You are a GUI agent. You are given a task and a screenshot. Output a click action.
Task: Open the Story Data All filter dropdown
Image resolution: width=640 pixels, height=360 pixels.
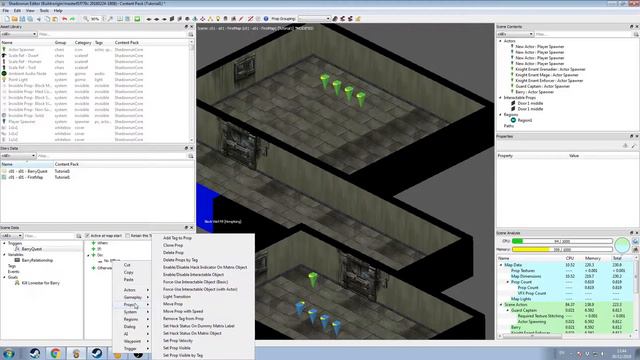(18, 156)
